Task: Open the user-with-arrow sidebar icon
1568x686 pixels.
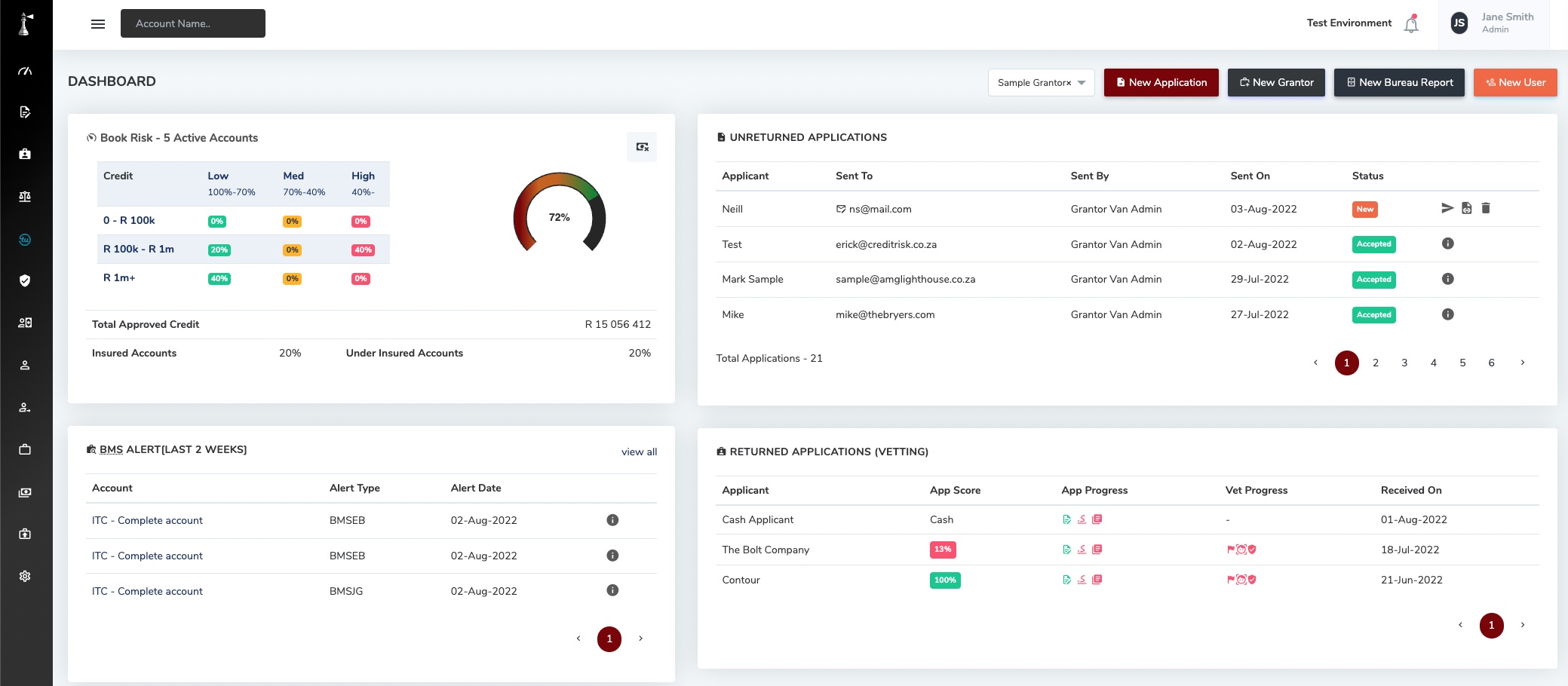Action: click(25, 407)
